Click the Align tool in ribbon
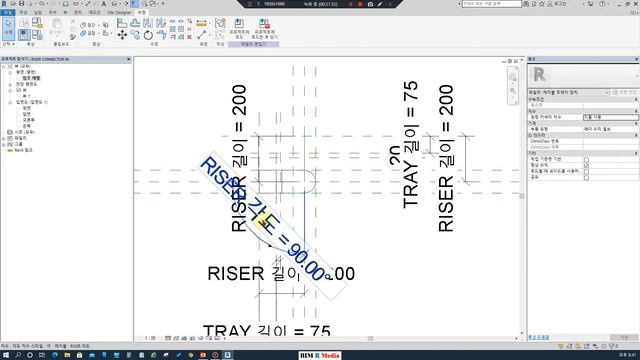The height and width of the screenshot is (360, 640). tap(122, 23)
